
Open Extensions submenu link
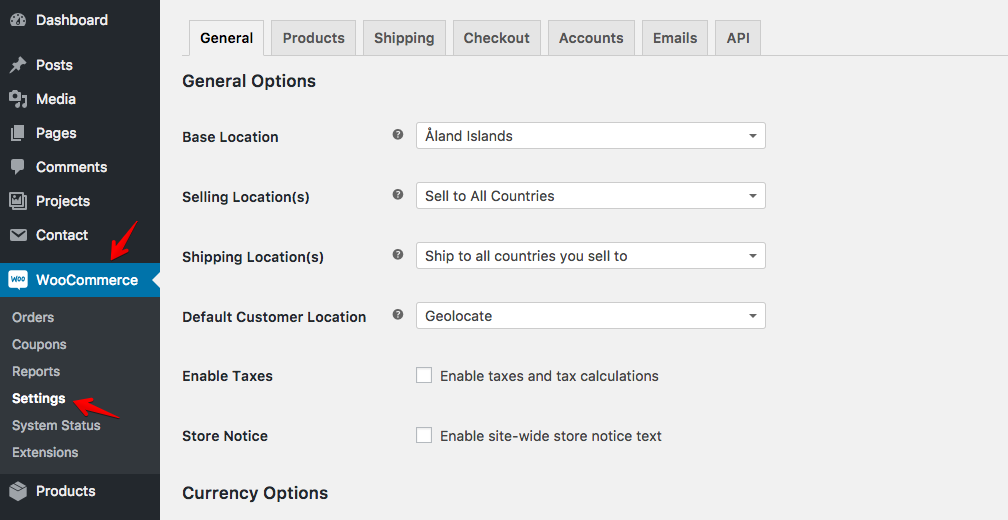(x=45, y=453)
